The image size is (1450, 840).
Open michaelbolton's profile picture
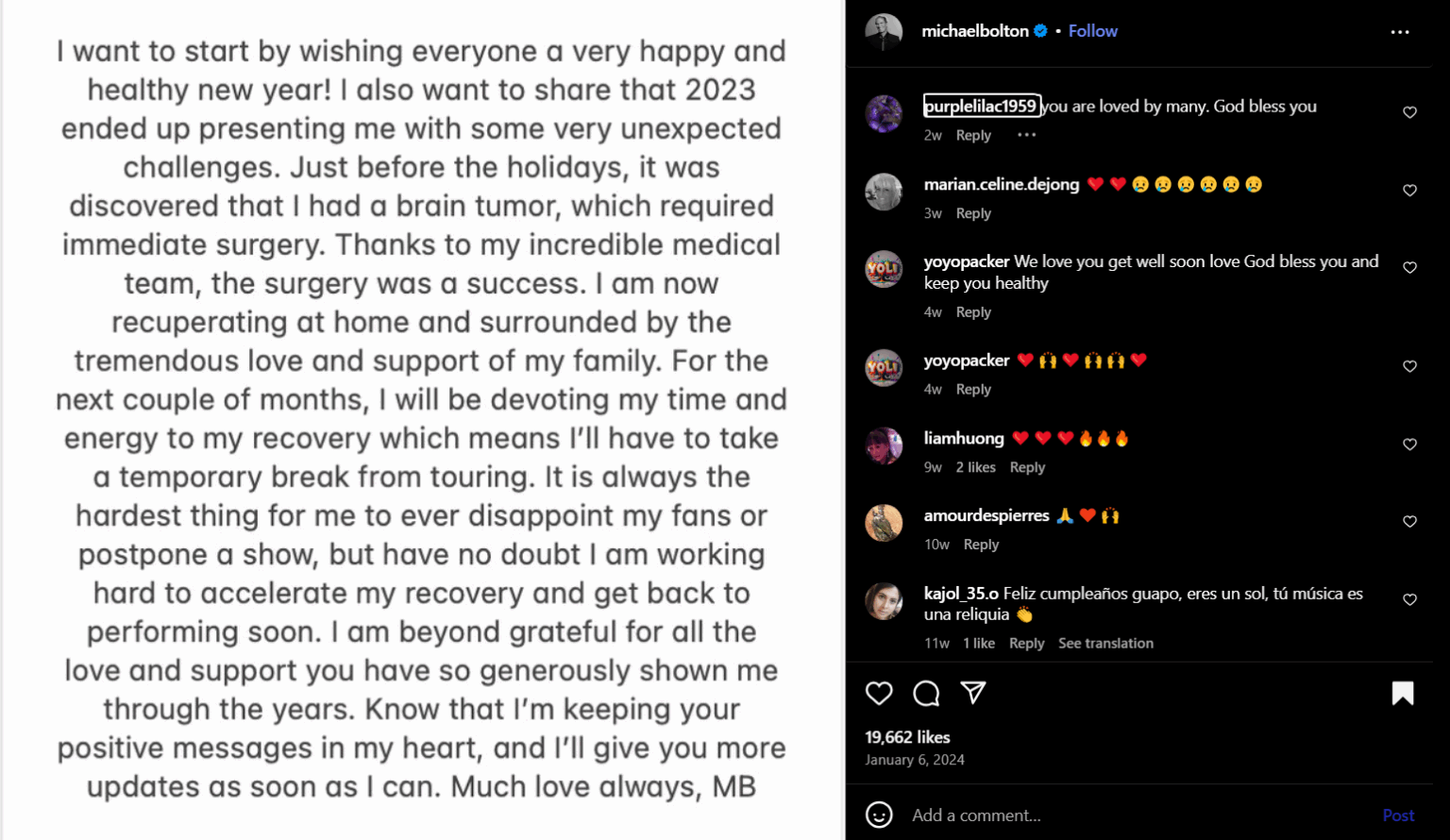pos(884,32)
